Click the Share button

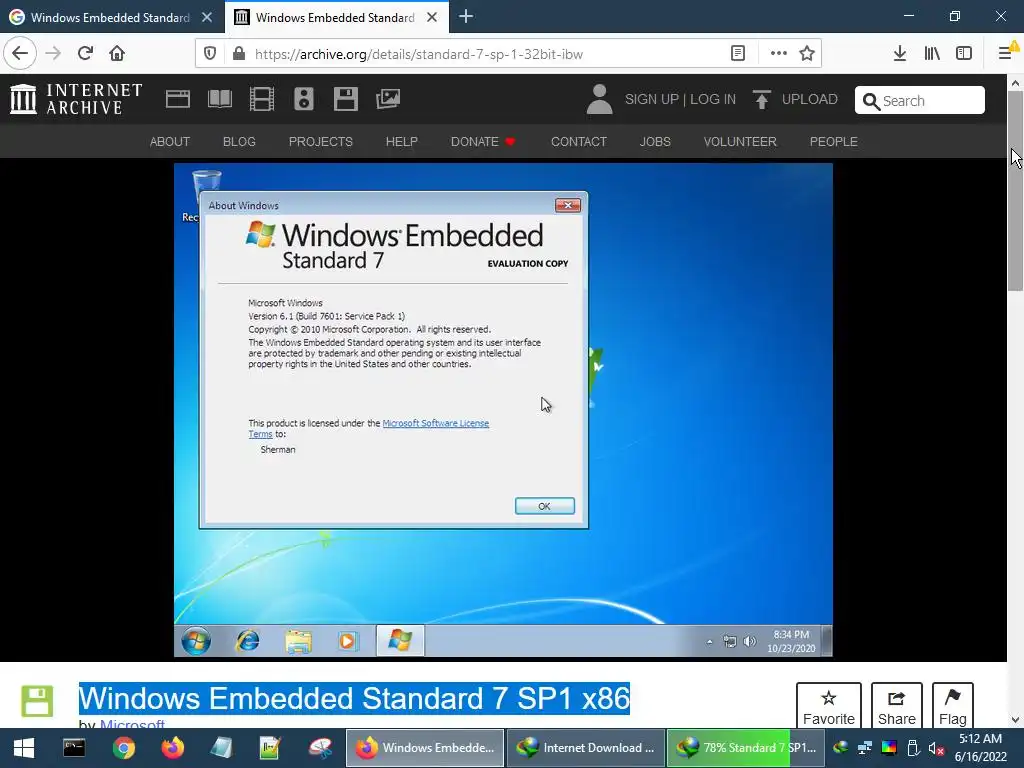(x=897, y=707)
